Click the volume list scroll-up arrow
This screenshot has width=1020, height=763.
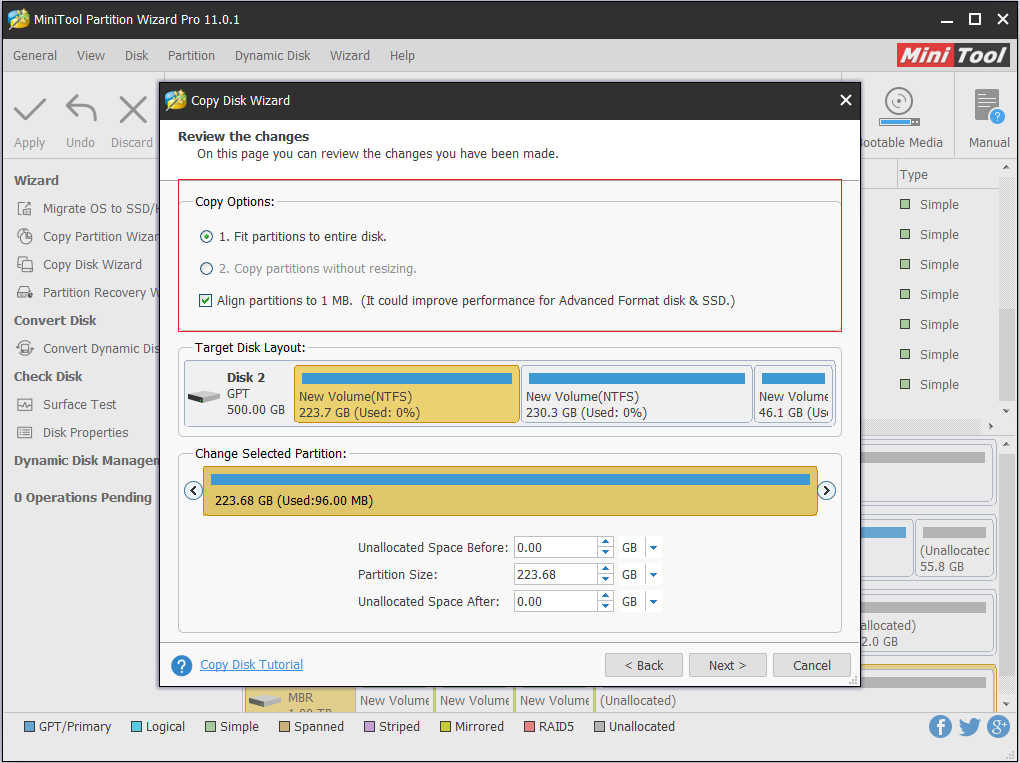click(x=1006, y=168)
